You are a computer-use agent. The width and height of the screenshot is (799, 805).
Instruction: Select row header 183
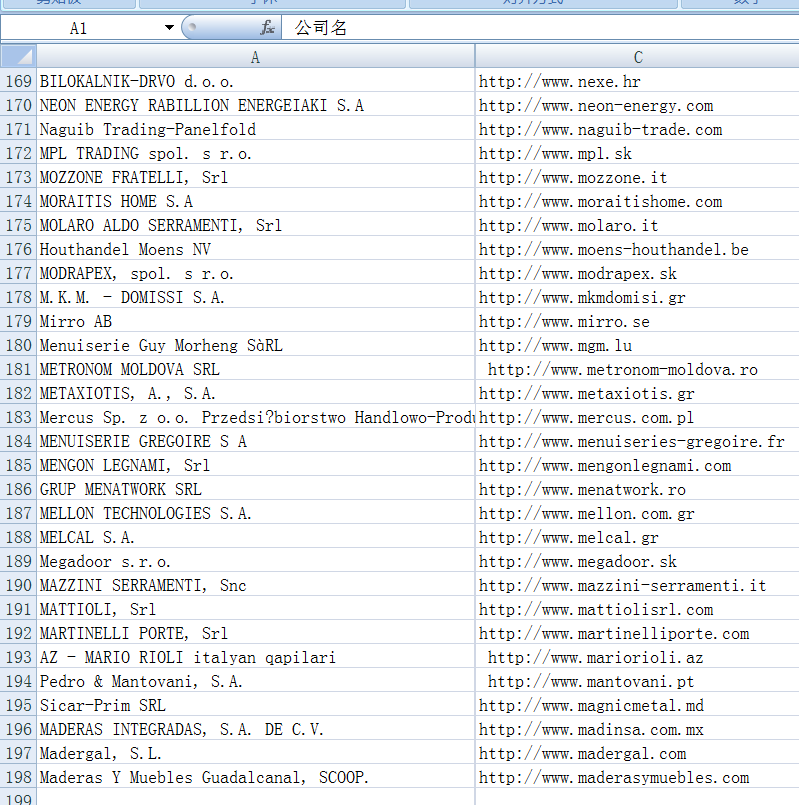pos(18,417)
